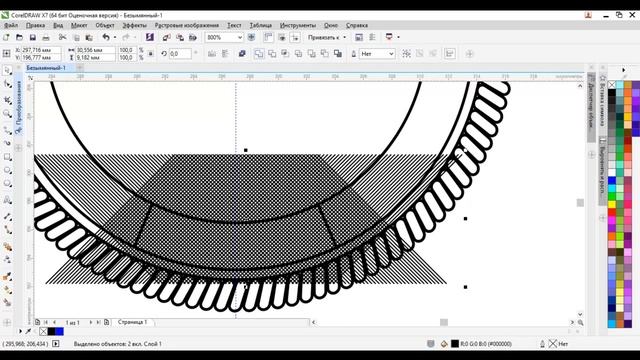Viewport: 640px width, 360px height.
Task: Toggle Show Guidelines in the toolbar
Action: (x=295, y=38)
